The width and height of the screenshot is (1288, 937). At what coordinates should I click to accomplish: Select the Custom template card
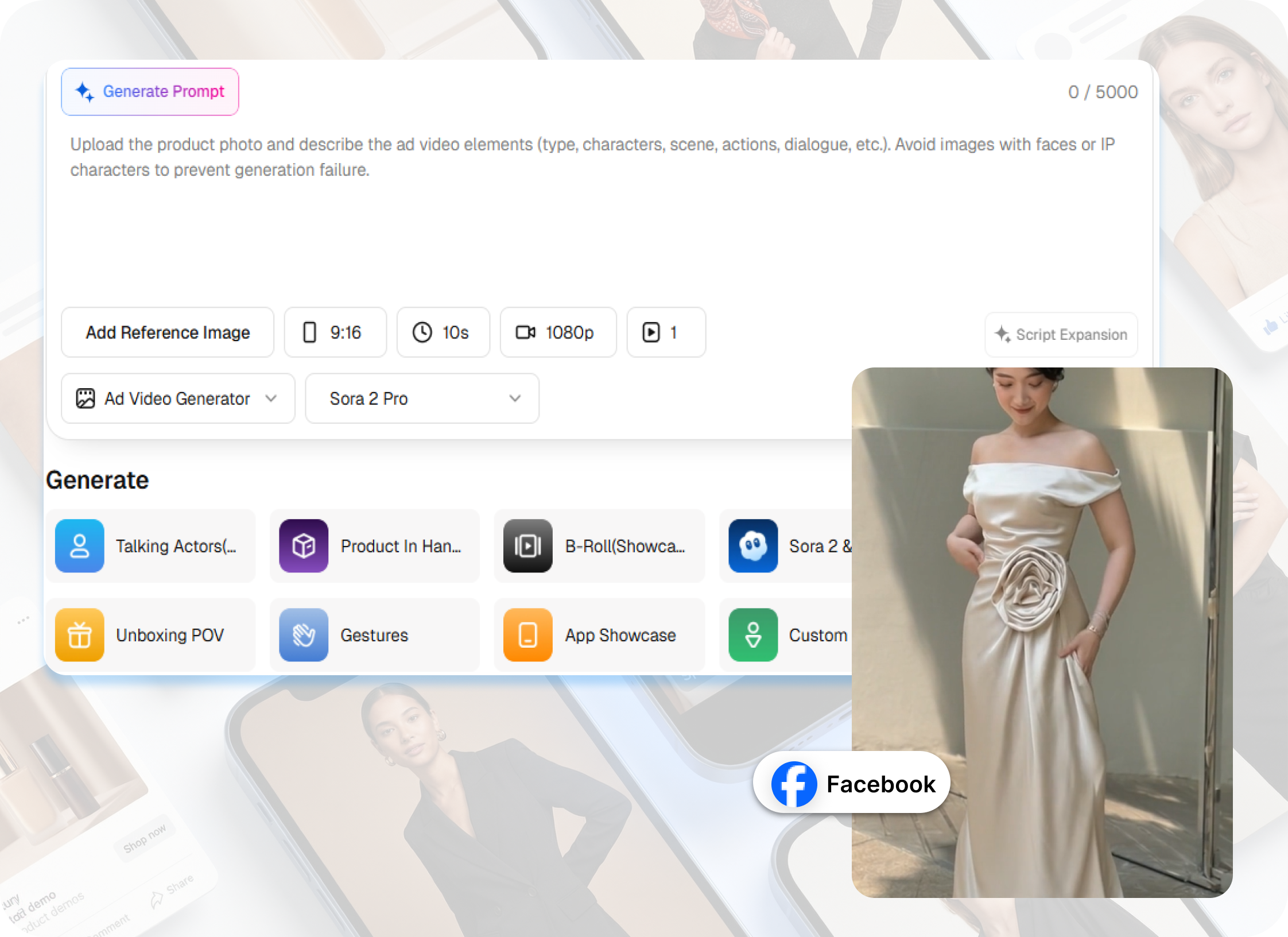point(786,635)
